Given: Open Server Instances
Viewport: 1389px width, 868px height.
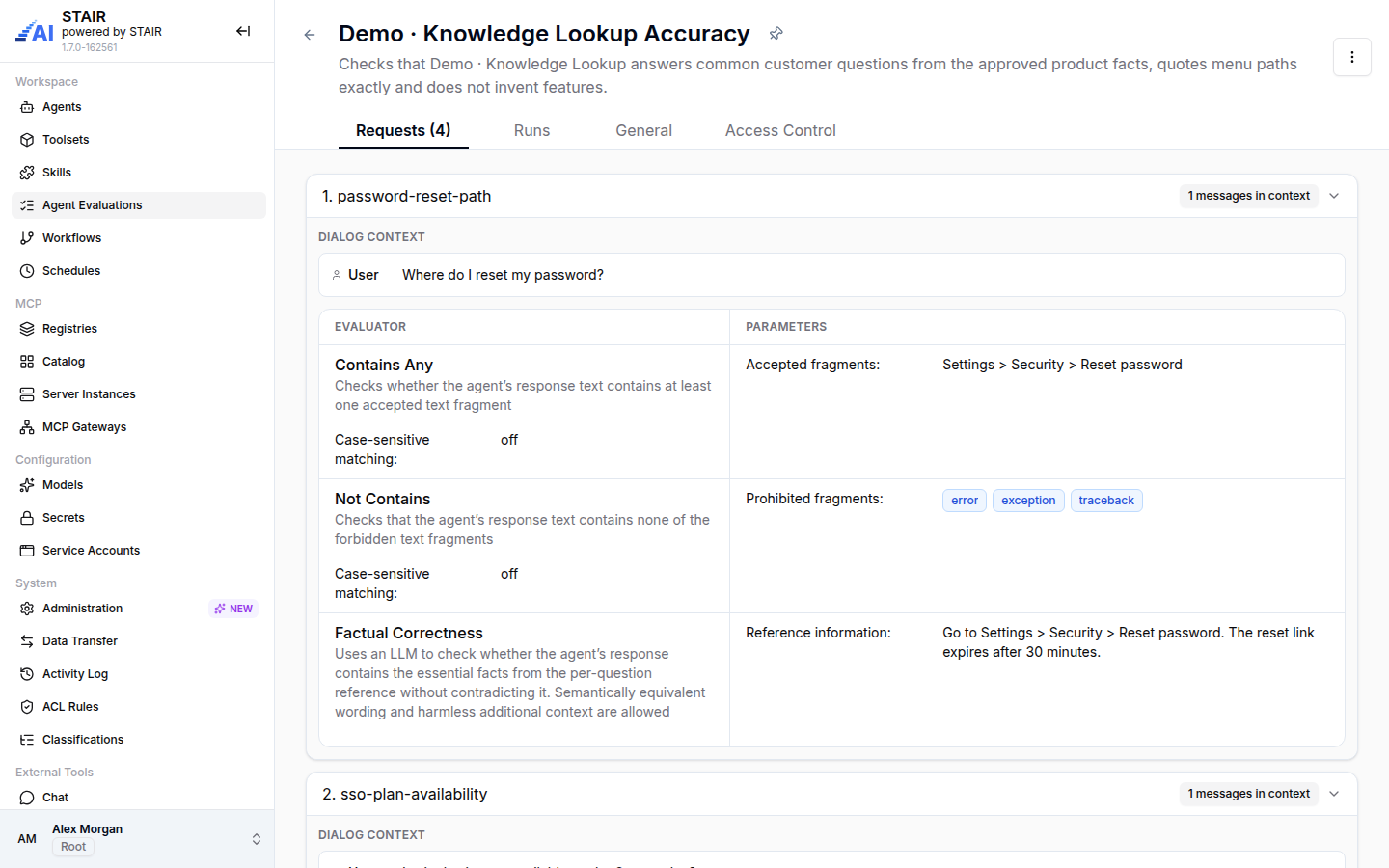Looking at the screenshot, I should point(139,394).
